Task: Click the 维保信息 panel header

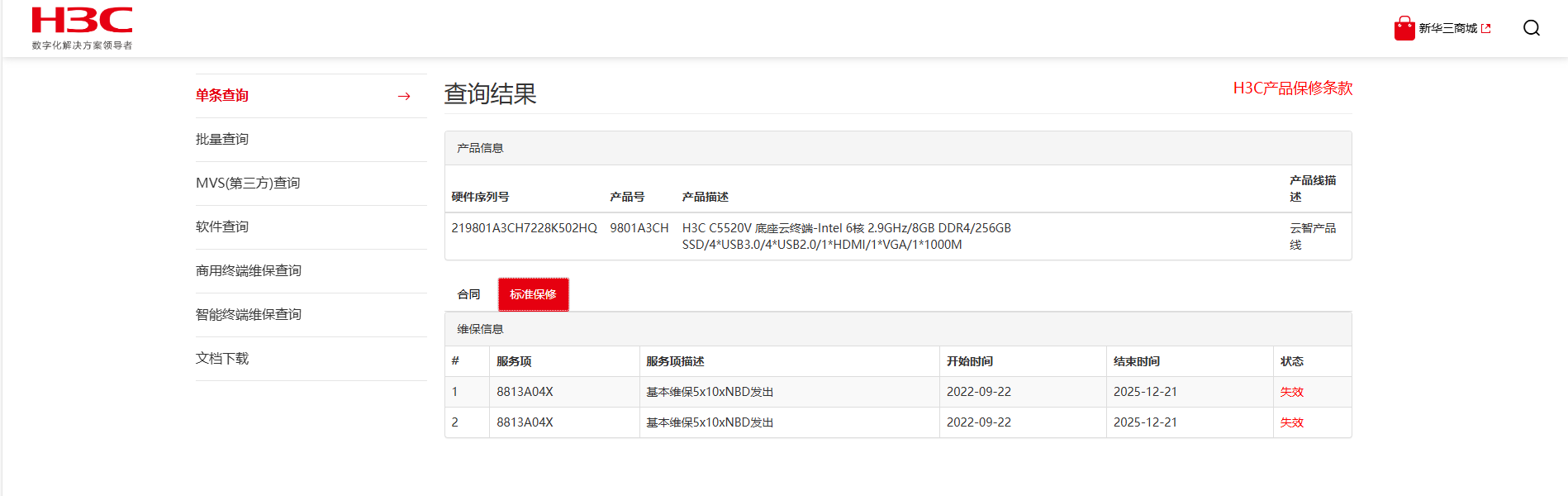Action: coord(898,329)
